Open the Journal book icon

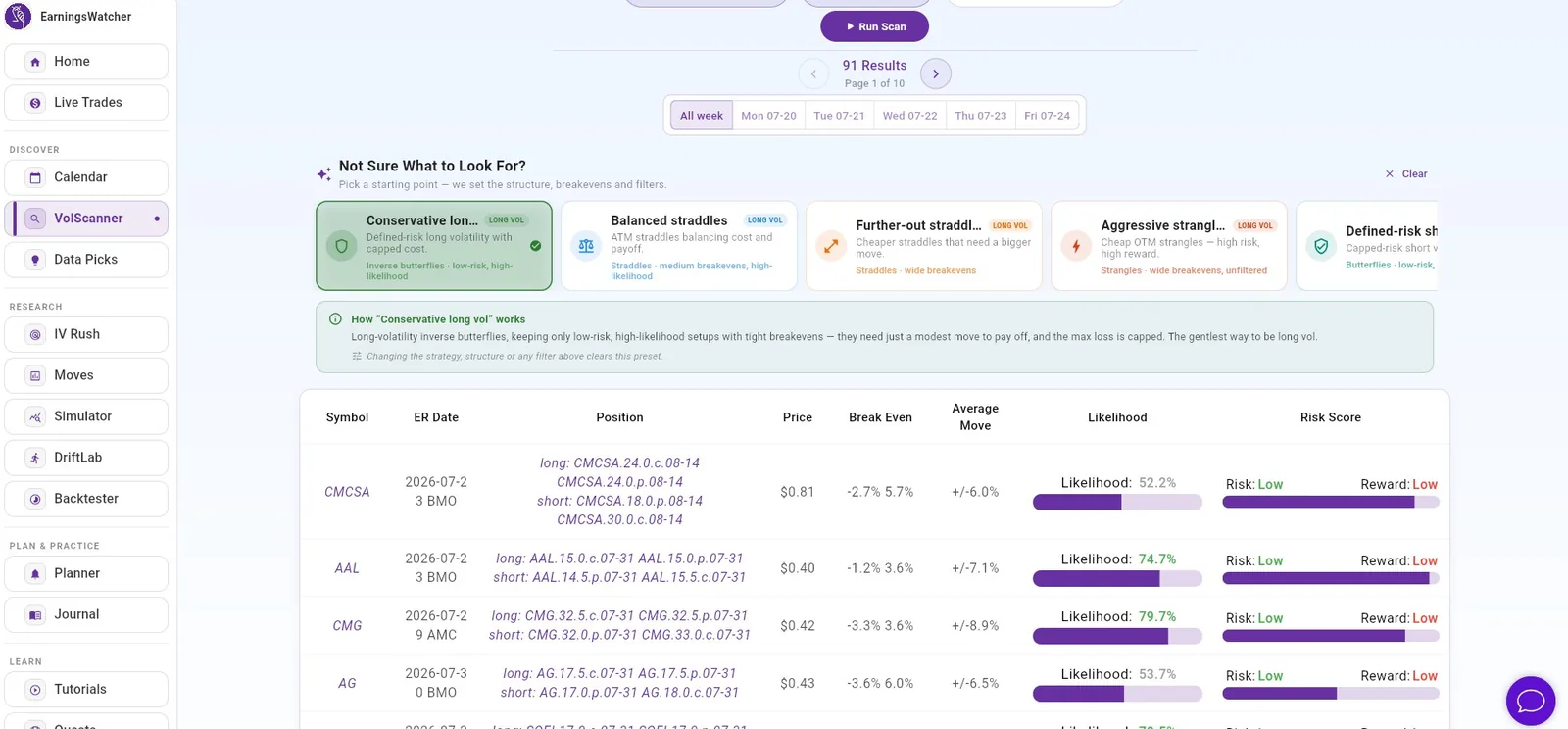(x=35, y=614)
